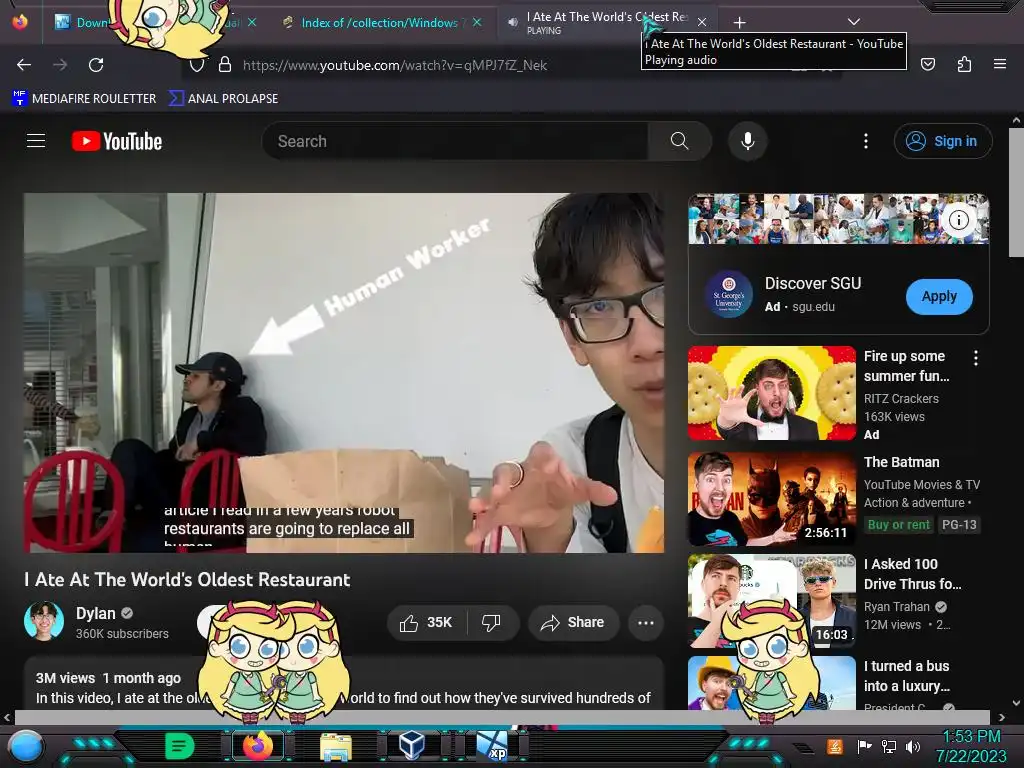This screenshot has height=768, width=1024.
Task: Switch to the I Ate At The World's Oldest Restaurant tab
Action: point(607,22)
